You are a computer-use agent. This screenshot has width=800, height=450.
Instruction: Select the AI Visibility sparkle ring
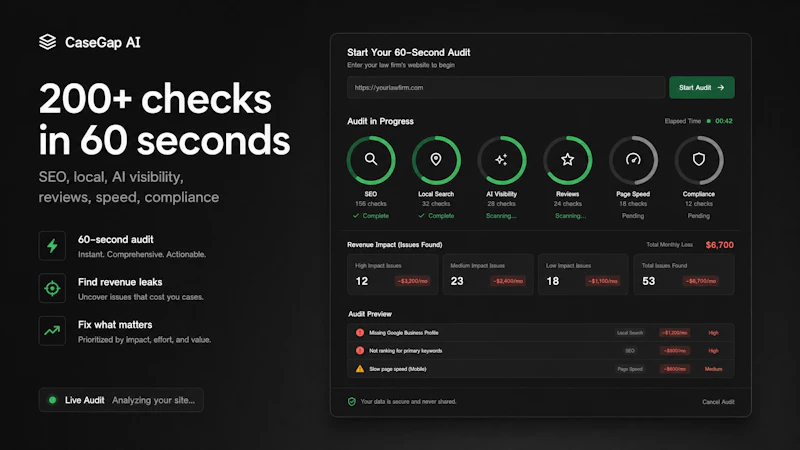pos(502,160)
